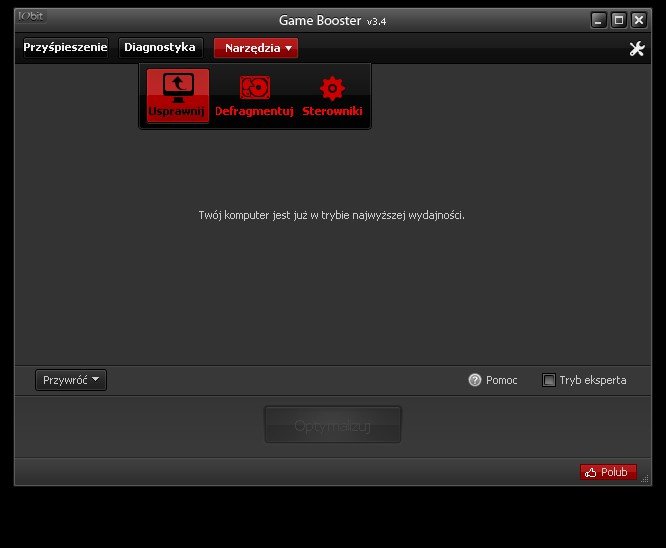Minimize the Game Booster window
Image resolution: width=666 pixels, height=548 pixels.
point(598,20)
